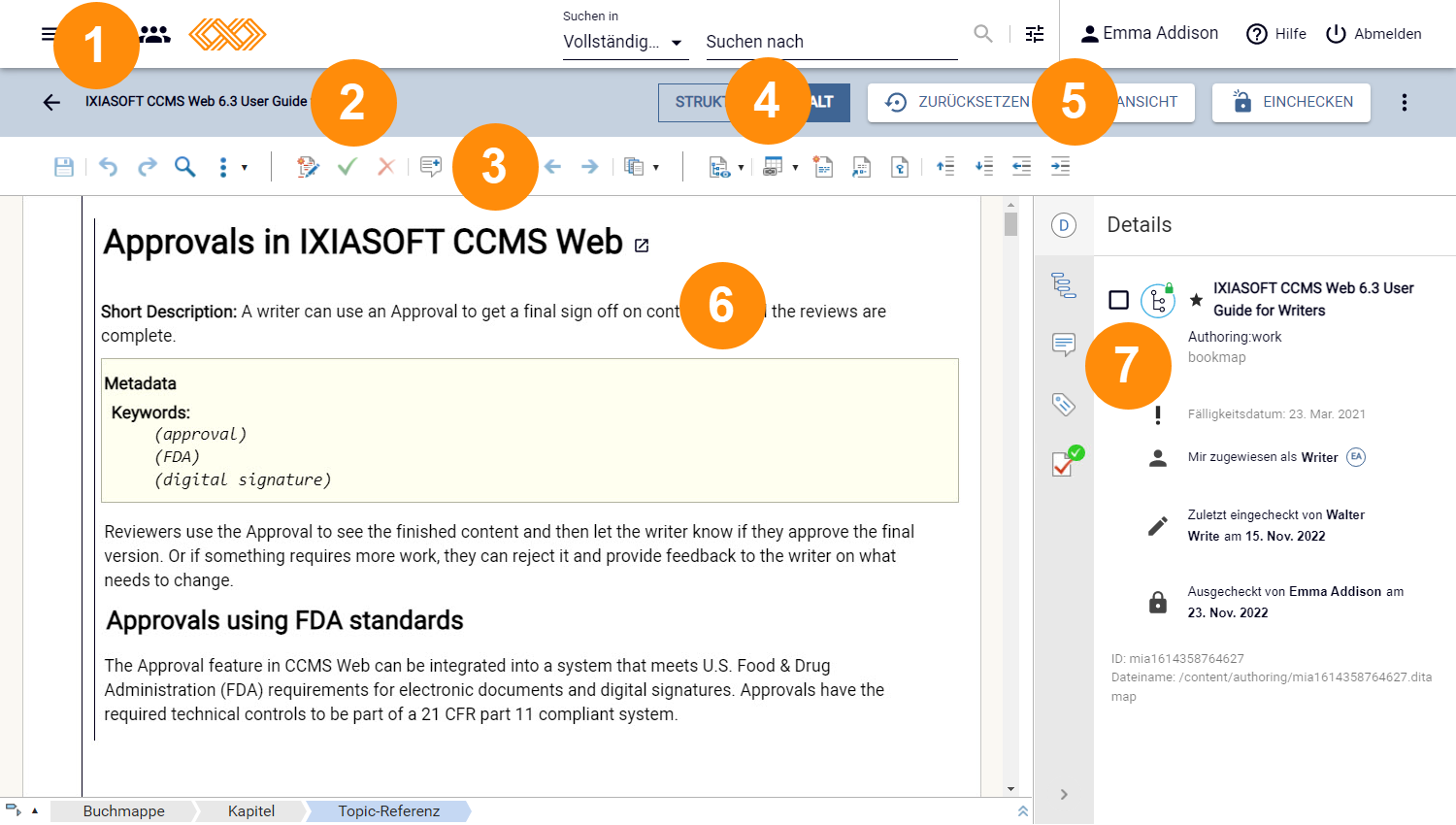
Task: Click the indent (demote) icon
Action: click(x=1060, y=167)
